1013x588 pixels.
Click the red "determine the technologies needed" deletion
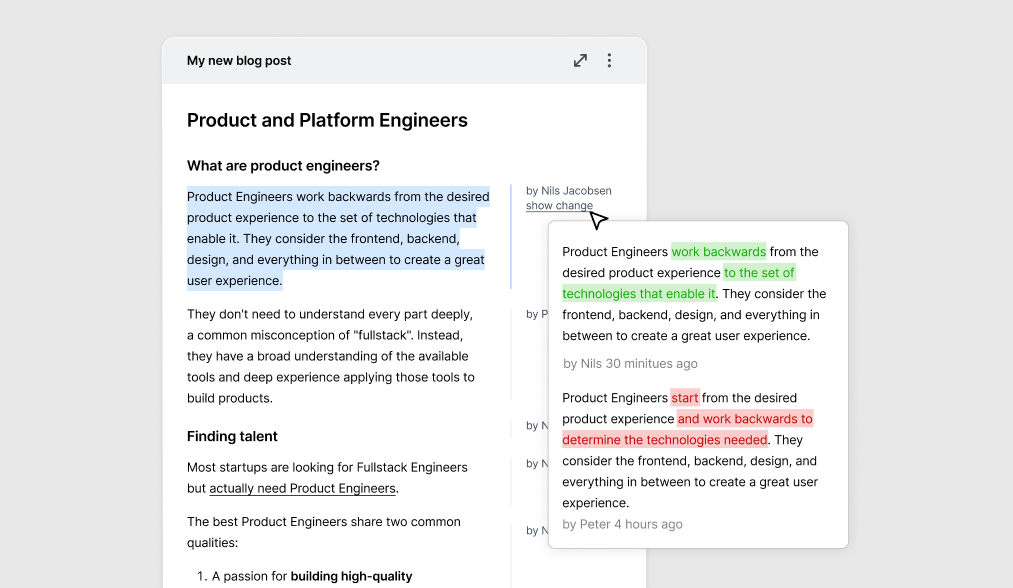pyautogui.click(x=665, y=440)
